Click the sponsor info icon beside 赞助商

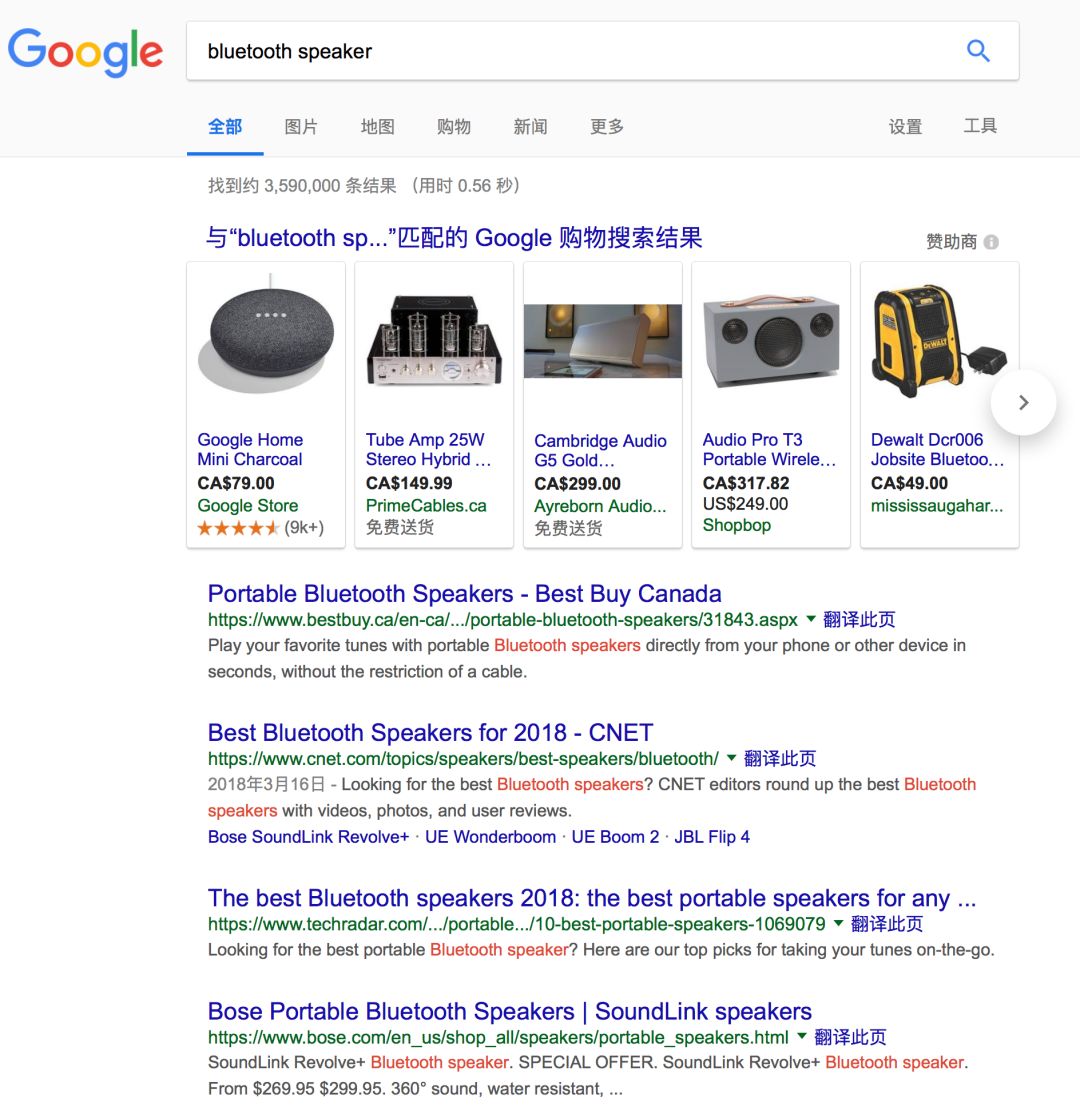[x=992, y=242]
